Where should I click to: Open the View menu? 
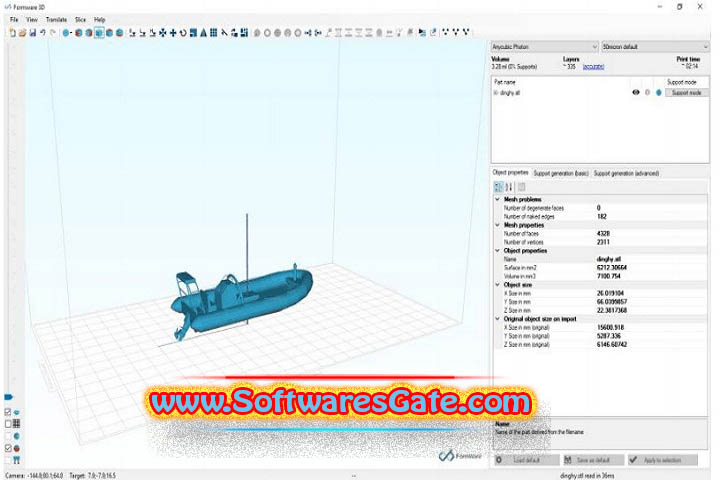pyautogui.click(x=32, y=20)
